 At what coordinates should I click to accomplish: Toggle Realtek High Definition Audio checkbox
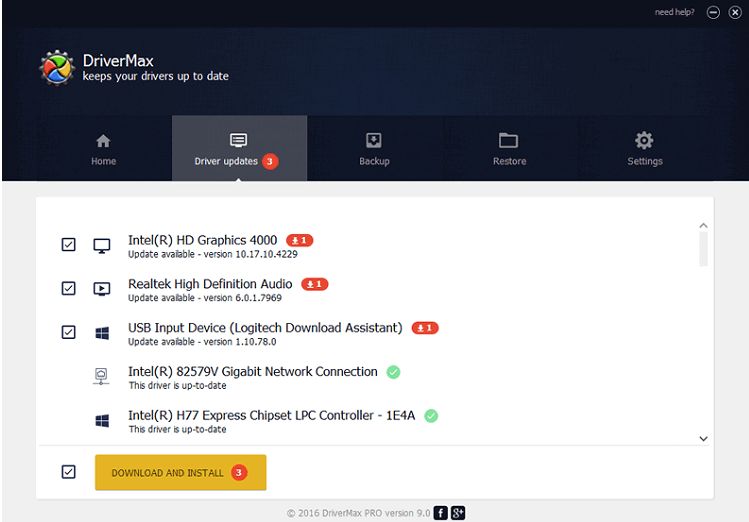(x=68, y=288)
